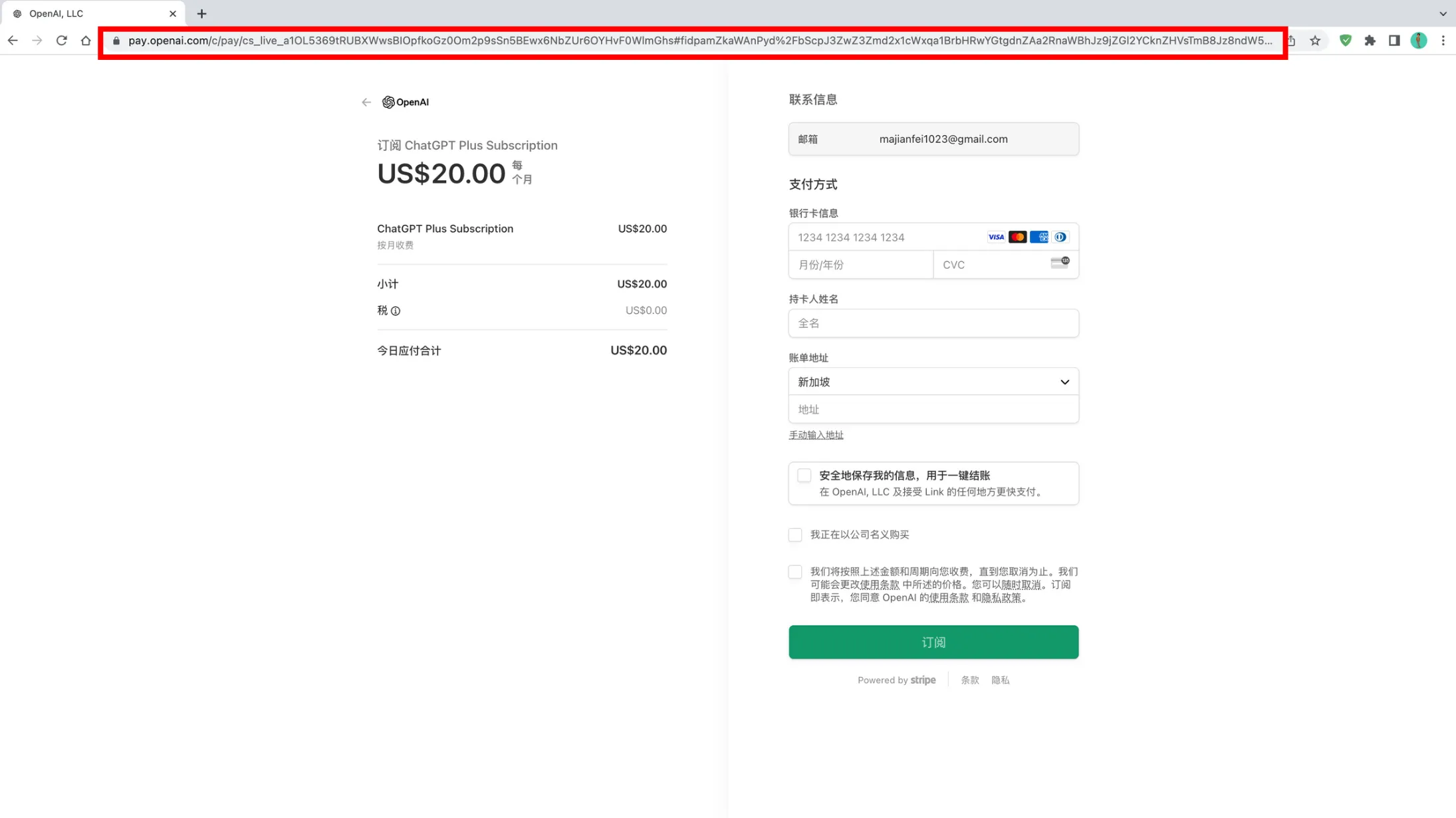The height and width of the screenshot is (818, 1456).
Task: Click the tax info icon
Action: [x=396, y=311]
